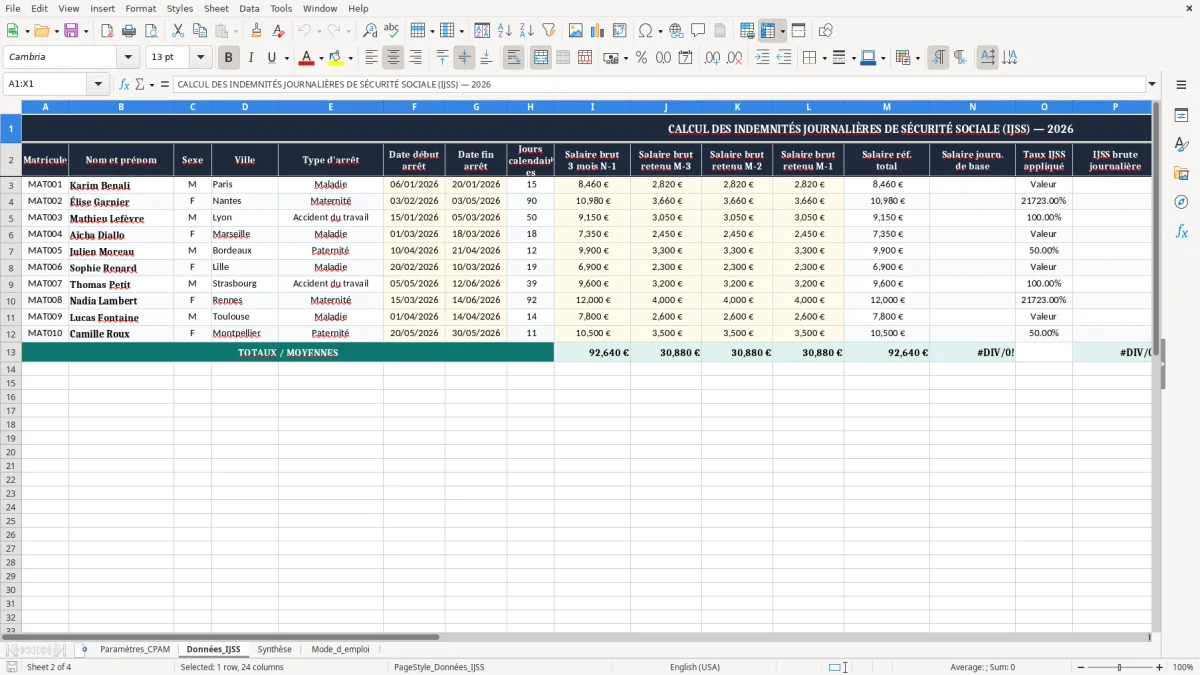Apply the red Font Color swatch
This screenshot has width=1200, height=675.
pos(306,58)
